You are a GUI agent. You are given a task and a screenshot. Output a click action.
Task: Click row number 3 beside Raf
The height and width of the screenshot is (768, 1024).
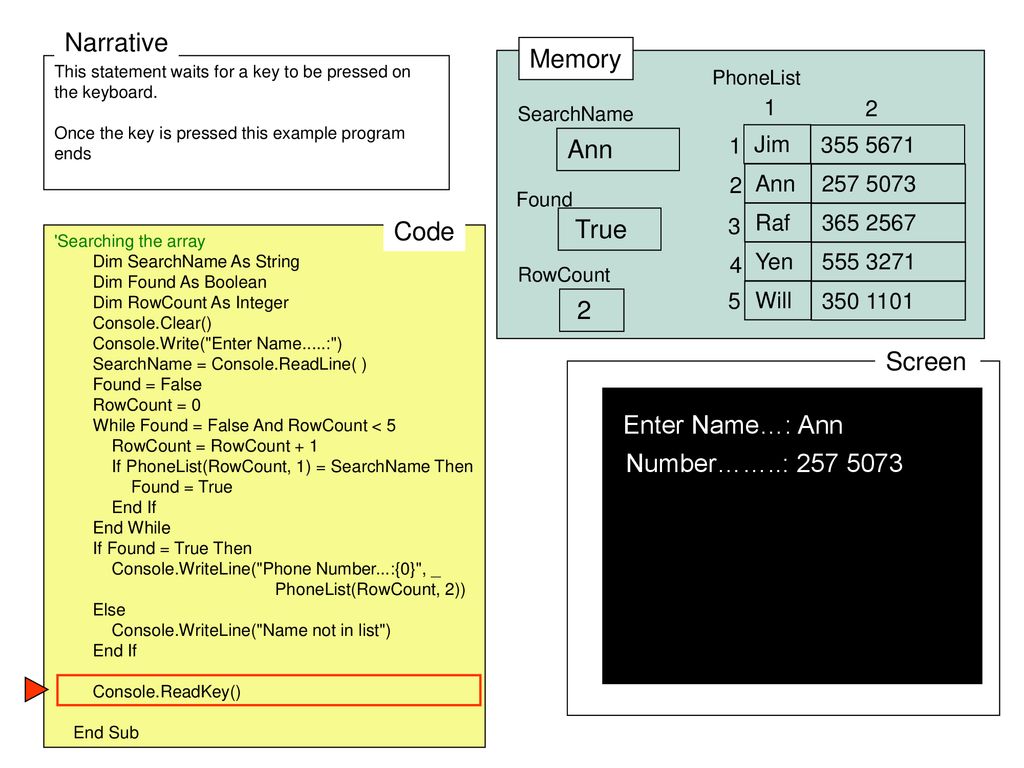734,226
